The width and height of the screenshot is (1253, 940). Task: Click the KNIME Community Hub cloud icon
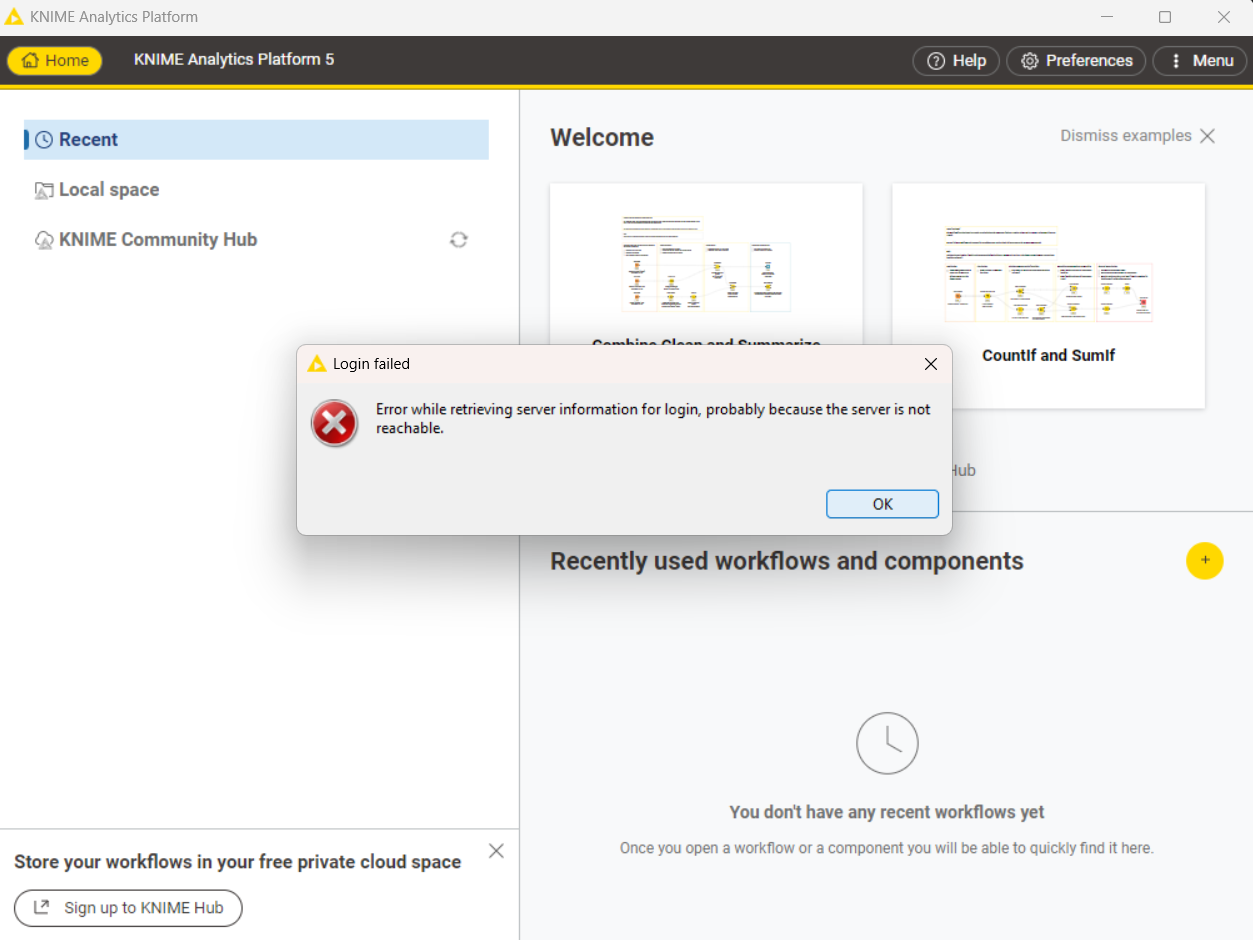44,240
